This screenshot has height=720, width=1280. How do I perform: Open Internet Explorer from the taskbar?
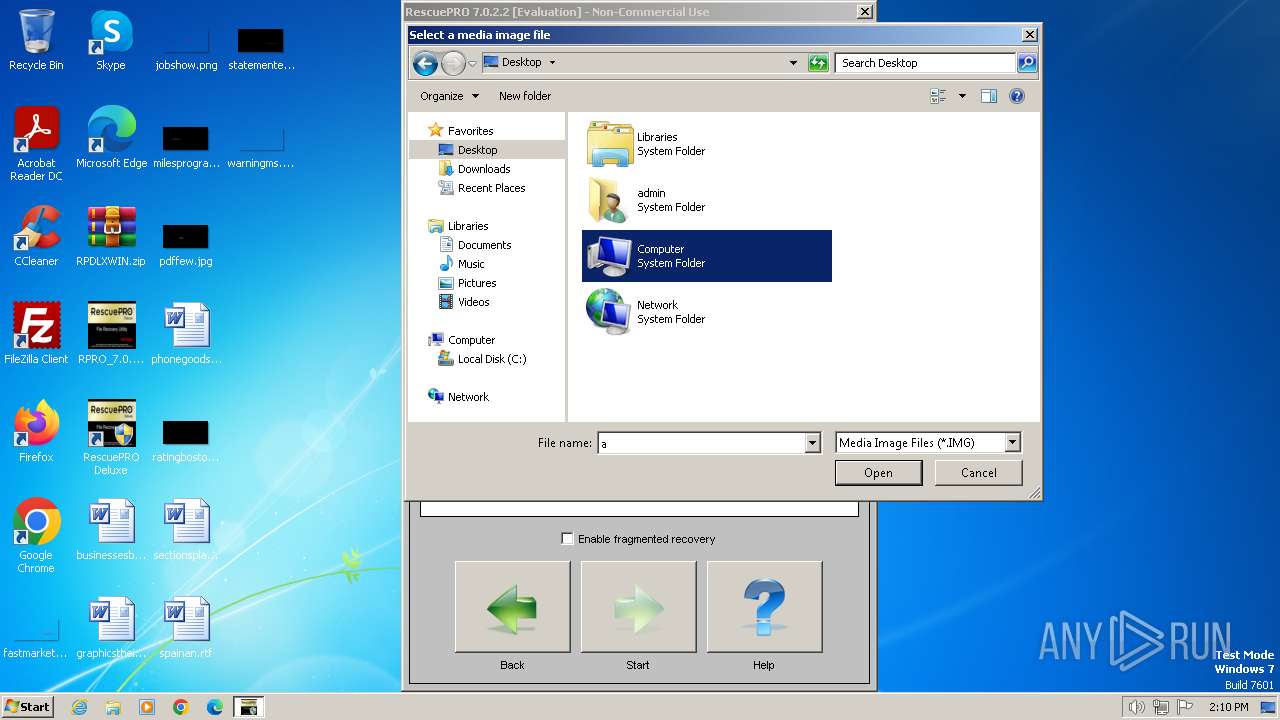click(79, 707)
